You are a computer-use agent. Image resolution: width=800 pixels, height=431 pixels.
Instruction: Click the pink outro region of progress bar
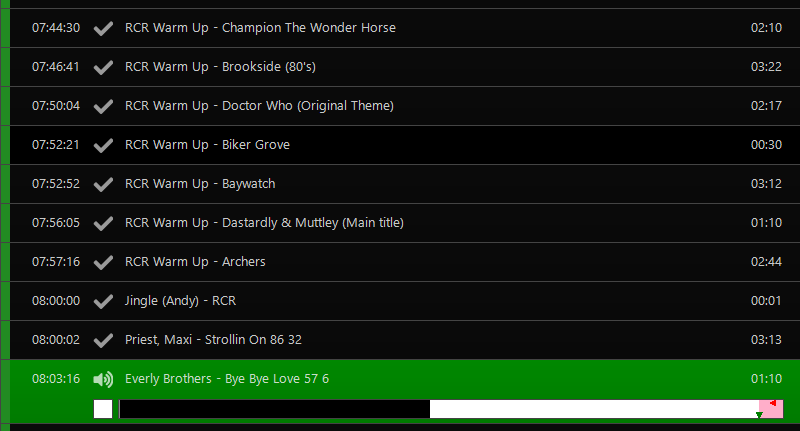tap(771, 409)
